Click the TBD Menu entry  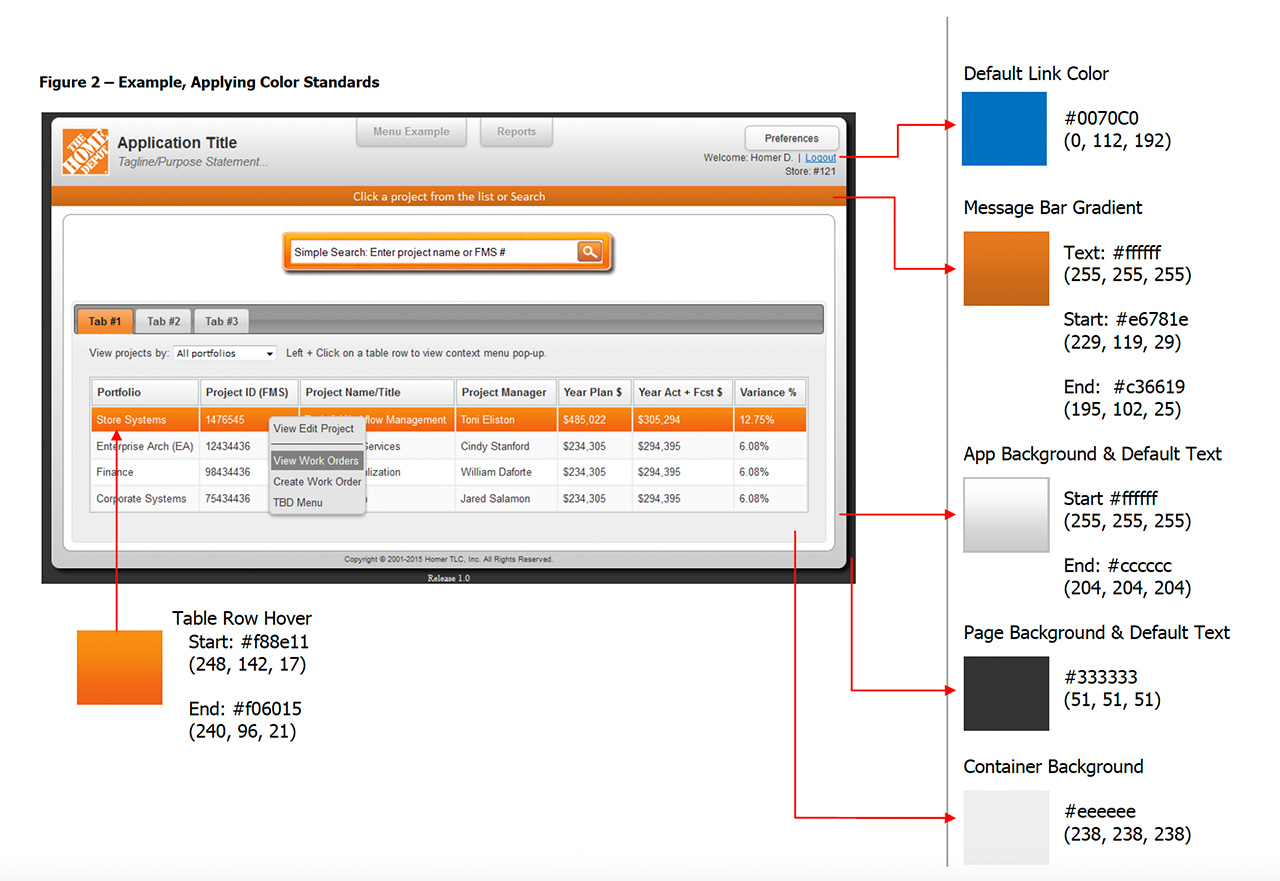(298, 503)
